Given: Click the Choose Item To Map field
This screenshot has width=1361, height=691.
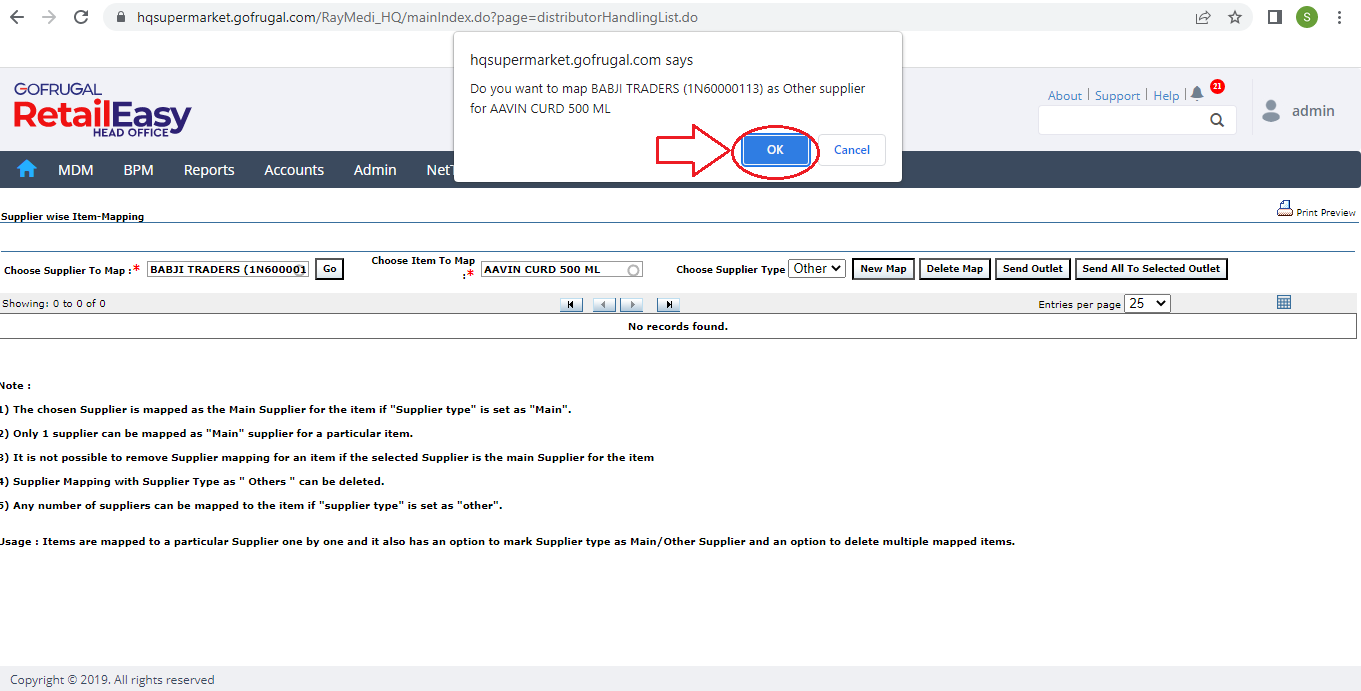Looking at the screenshot, I should click(562, 270).
